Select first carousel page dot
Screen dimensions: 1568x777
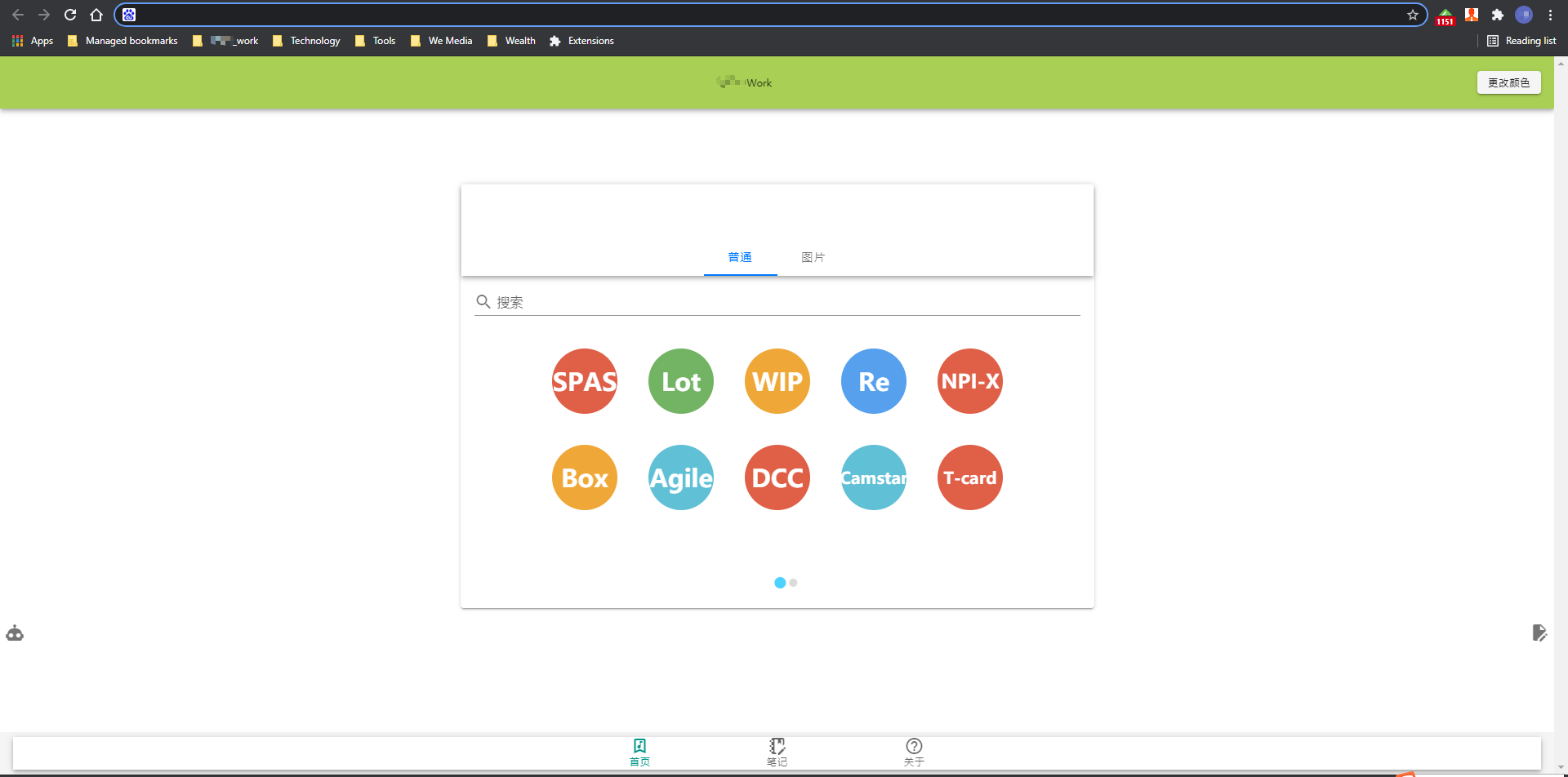(780, 583)
